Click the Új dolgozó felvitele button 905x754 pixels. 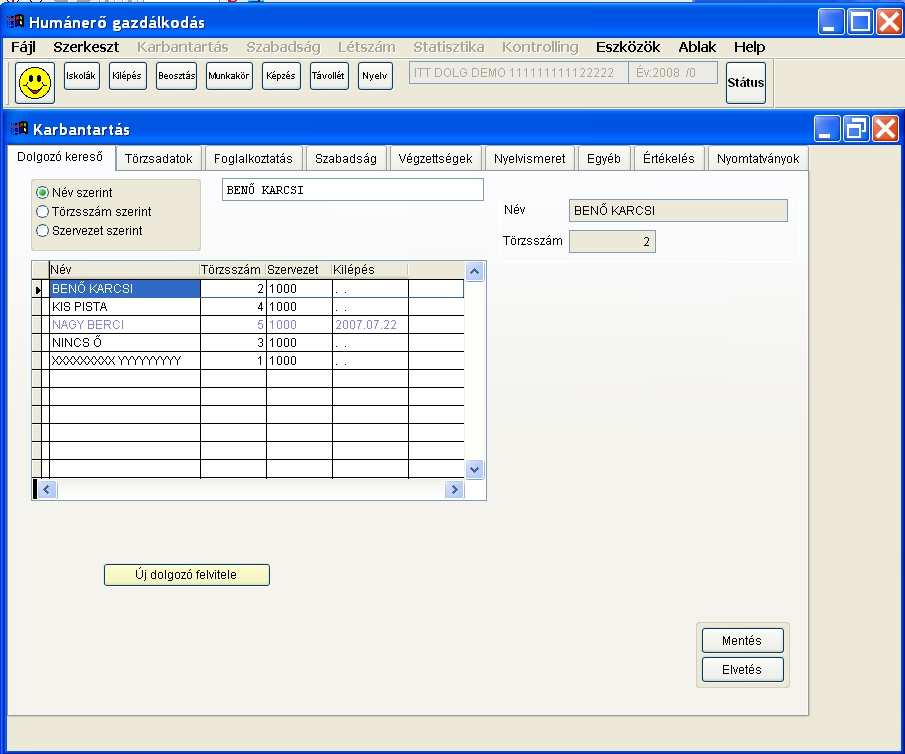click(x=186, y=574)
